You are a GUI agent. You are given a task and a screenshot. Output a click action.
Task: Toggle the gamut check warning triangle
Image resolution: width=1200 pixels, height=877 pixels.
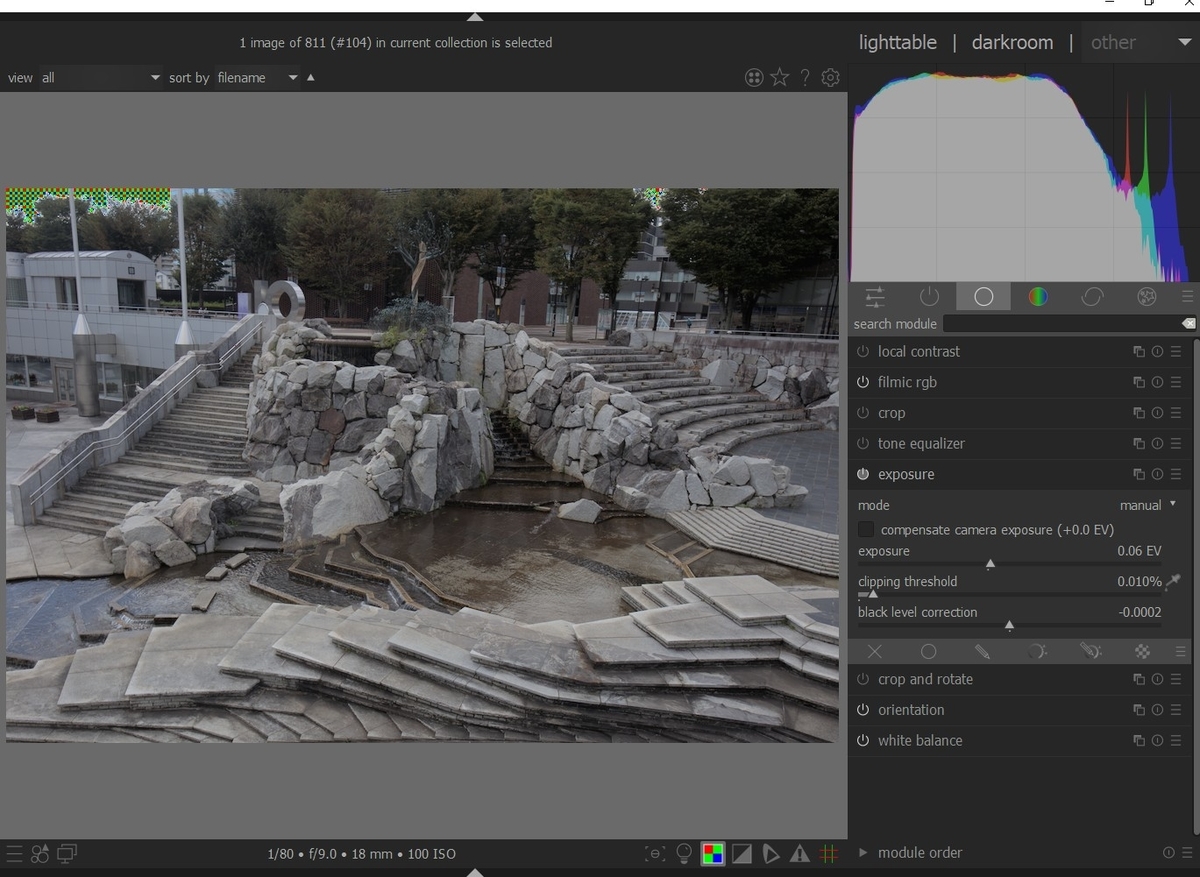[x=799, y=853]
